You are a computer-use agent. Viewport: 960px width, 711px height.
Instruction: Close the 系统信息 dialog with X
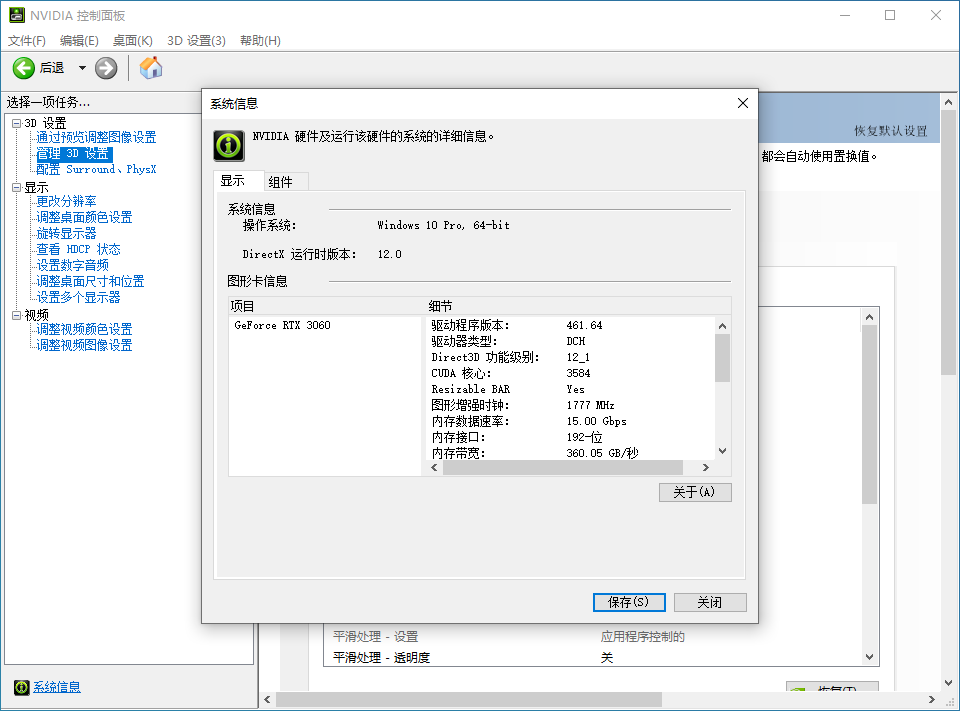(x=743, y=103)
